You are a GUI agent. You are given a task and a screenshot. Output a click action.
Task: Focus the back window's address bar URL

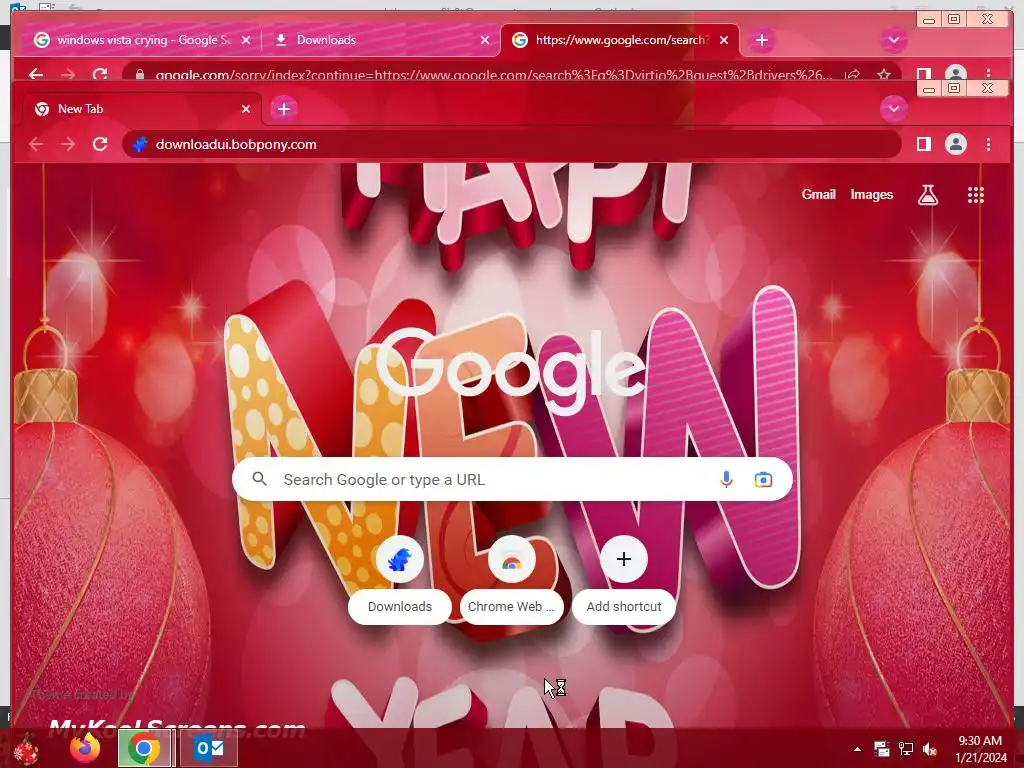pyautogui.click(x=494, y=74)
